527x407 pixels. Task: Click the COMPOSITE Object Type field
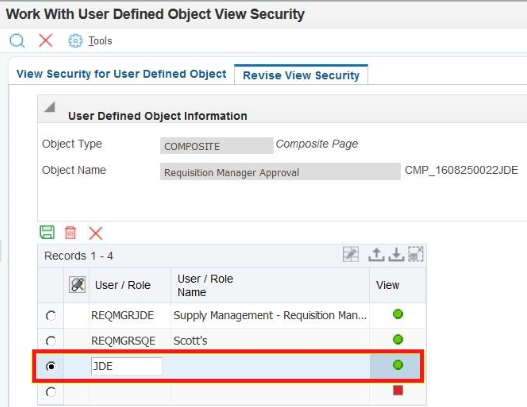[217, 146]
